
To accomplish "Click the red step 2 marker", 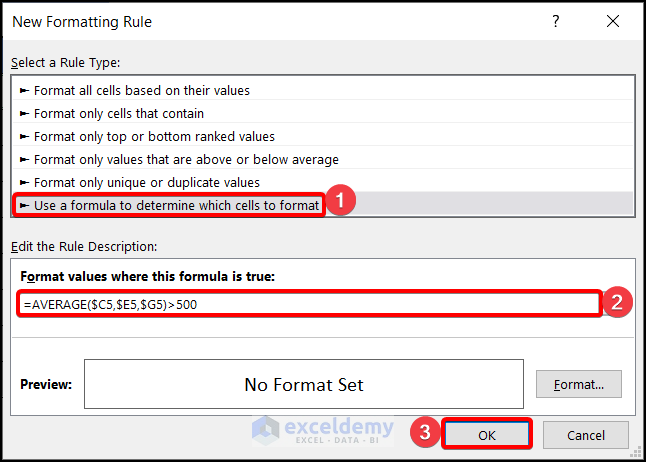I will tap(620, 303).
